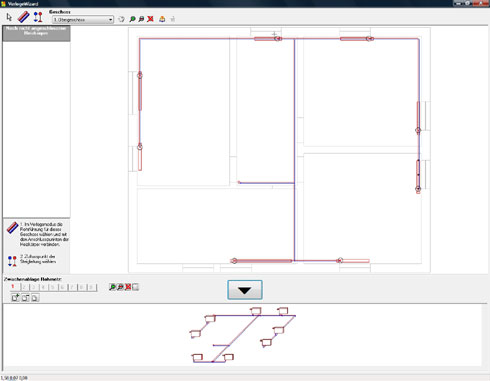Click the riser icon beside instruction step 2

click(x=12, y=261)
